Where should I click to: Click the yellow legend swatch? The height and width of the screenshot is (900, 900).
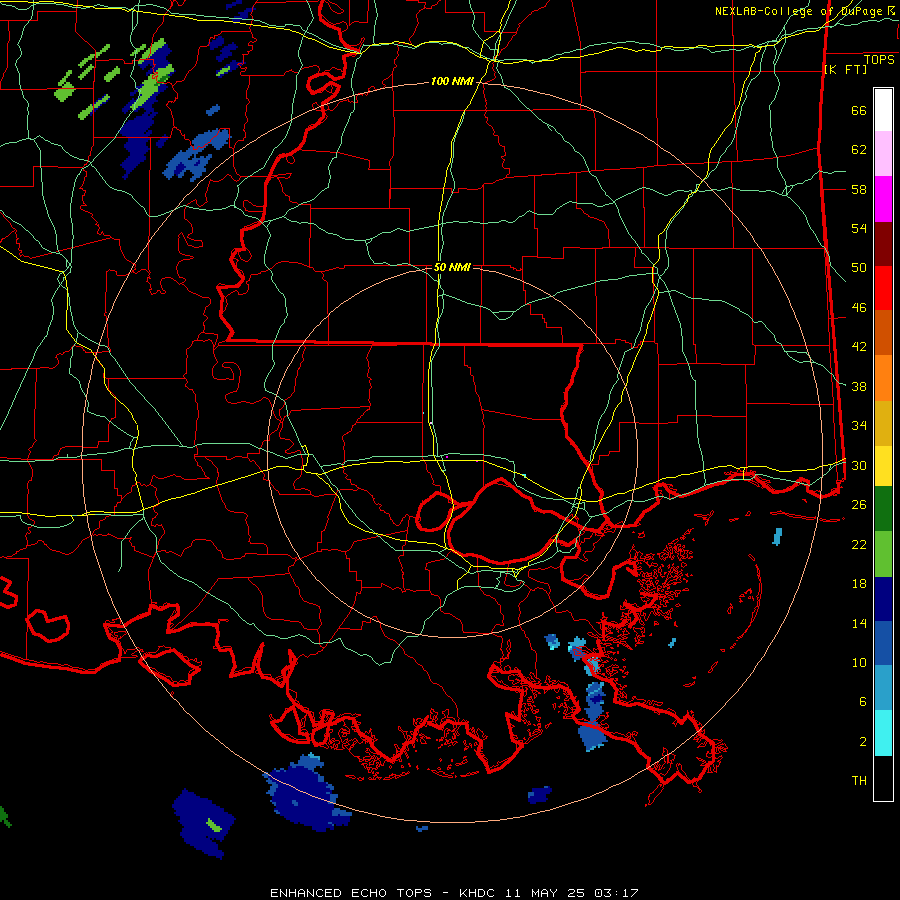[883, 466]
